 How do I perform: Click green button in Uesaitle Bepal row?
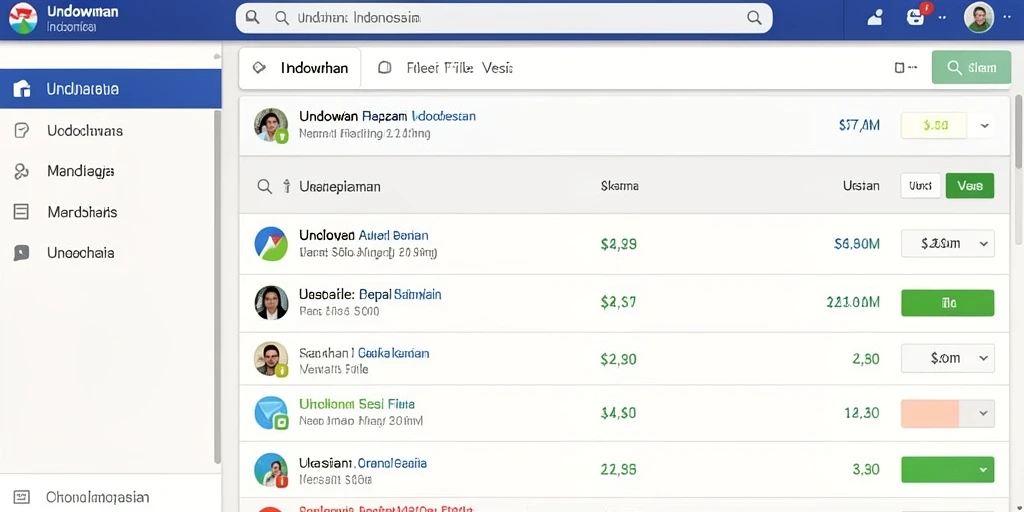[x=948, y=303]
